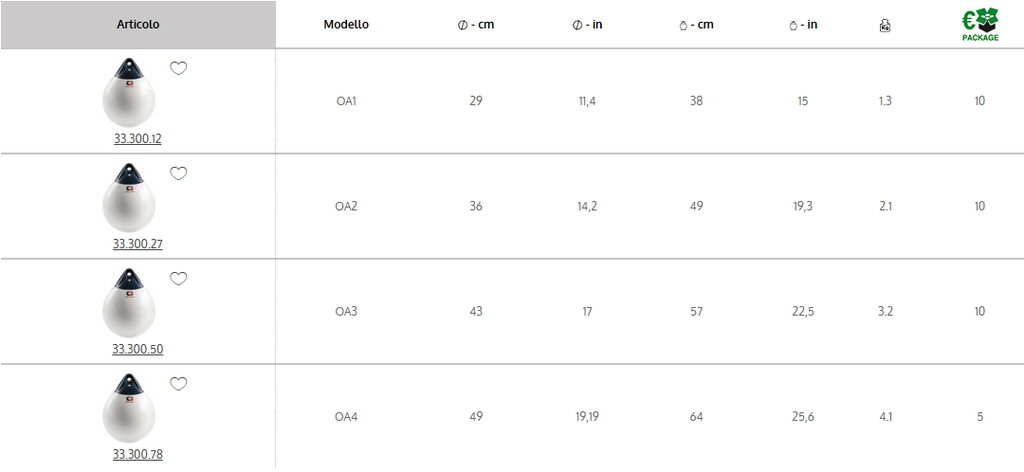This screenshot has height=472, width=1024.
Task: Open article link 33.300.78
Action: point(137,454)
